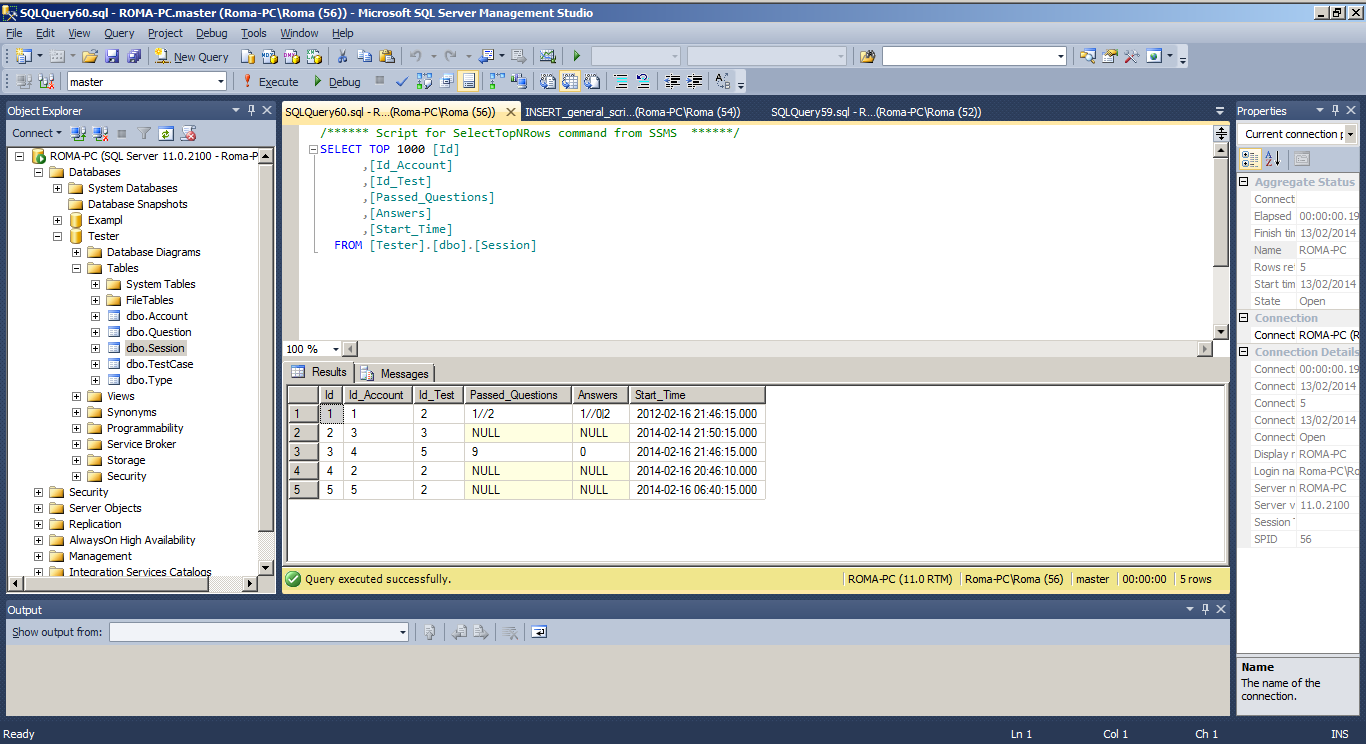Image resolution: width=1366 pixels, height=744 pixels.
Task: Expand the Programmability folder node
Action: click(x=77, y=428)
